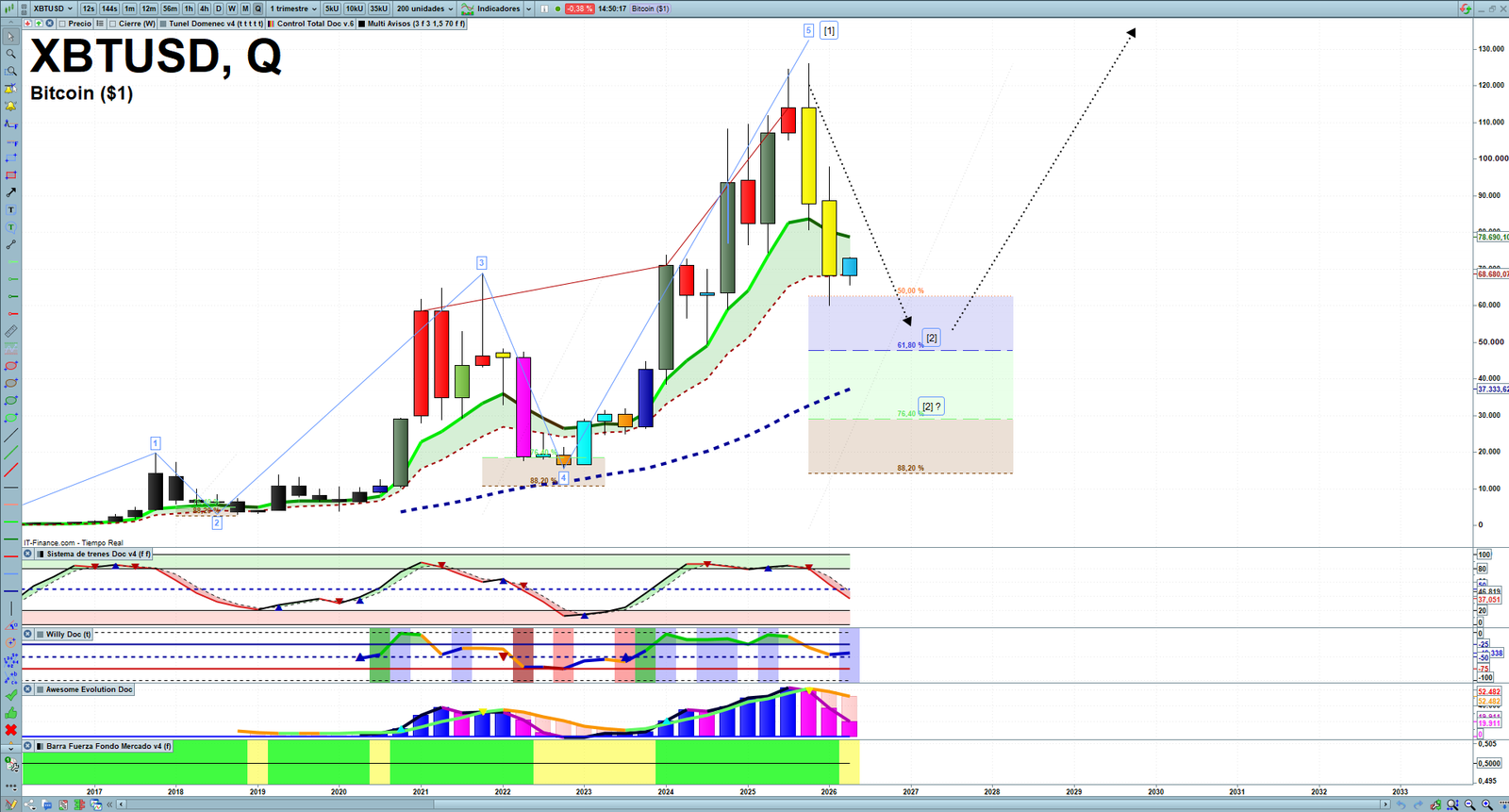Toggle the Precio checkbox
This screenshot has width=1509, height=812.
62,24
